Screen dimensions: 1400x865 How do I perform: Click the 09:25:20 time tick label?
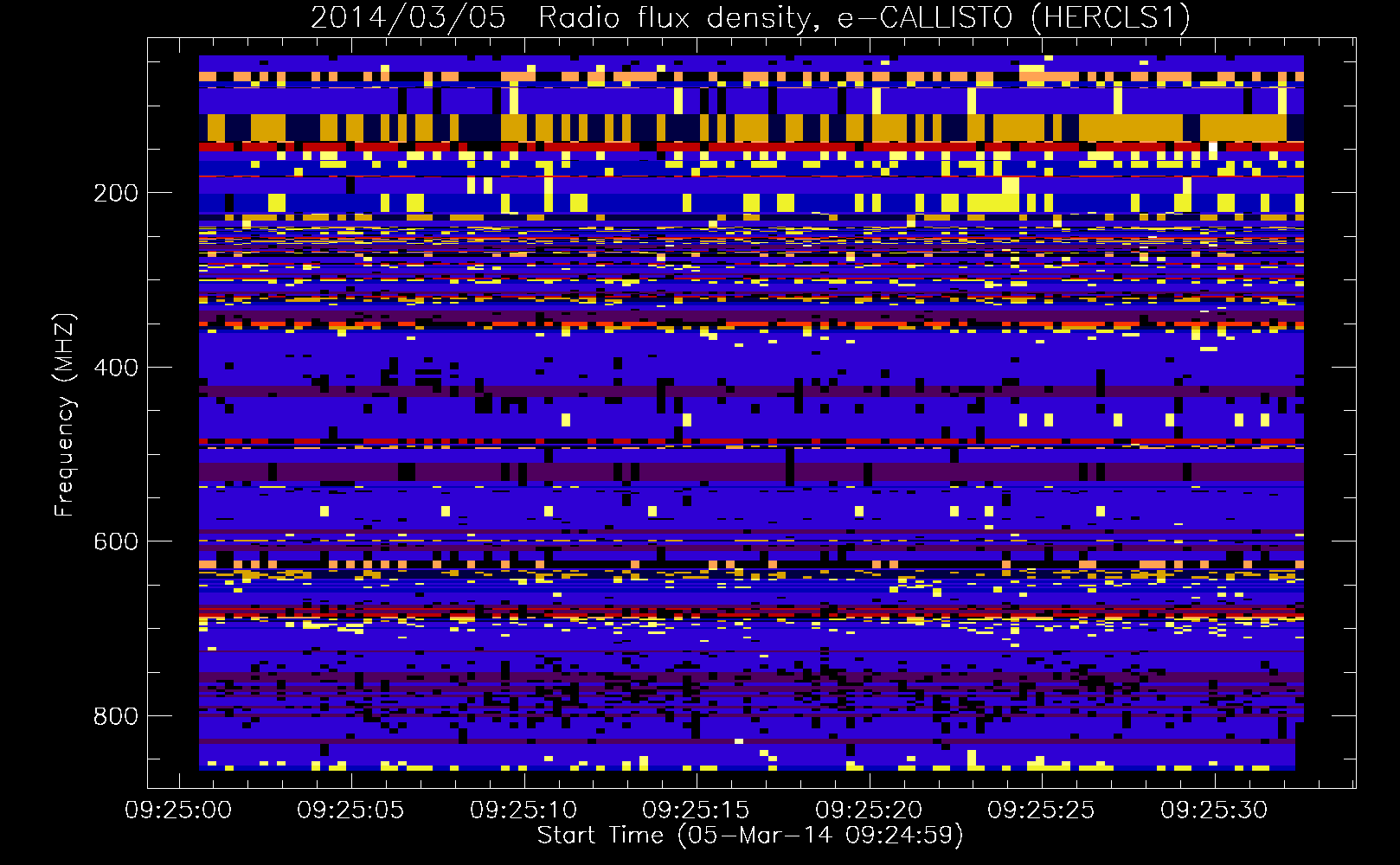click(869, 810)
